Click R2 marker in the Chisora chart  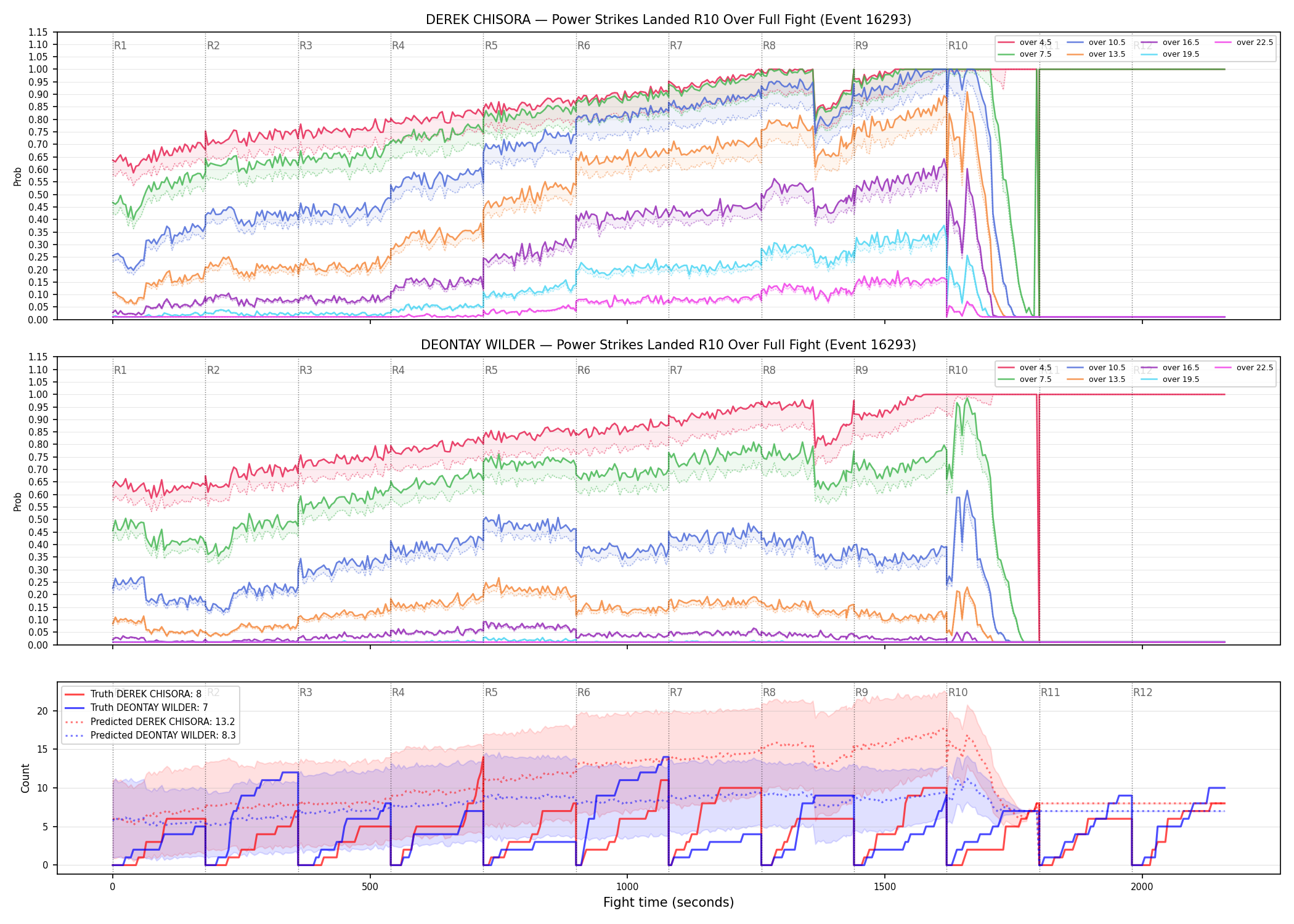click(213, 46)
